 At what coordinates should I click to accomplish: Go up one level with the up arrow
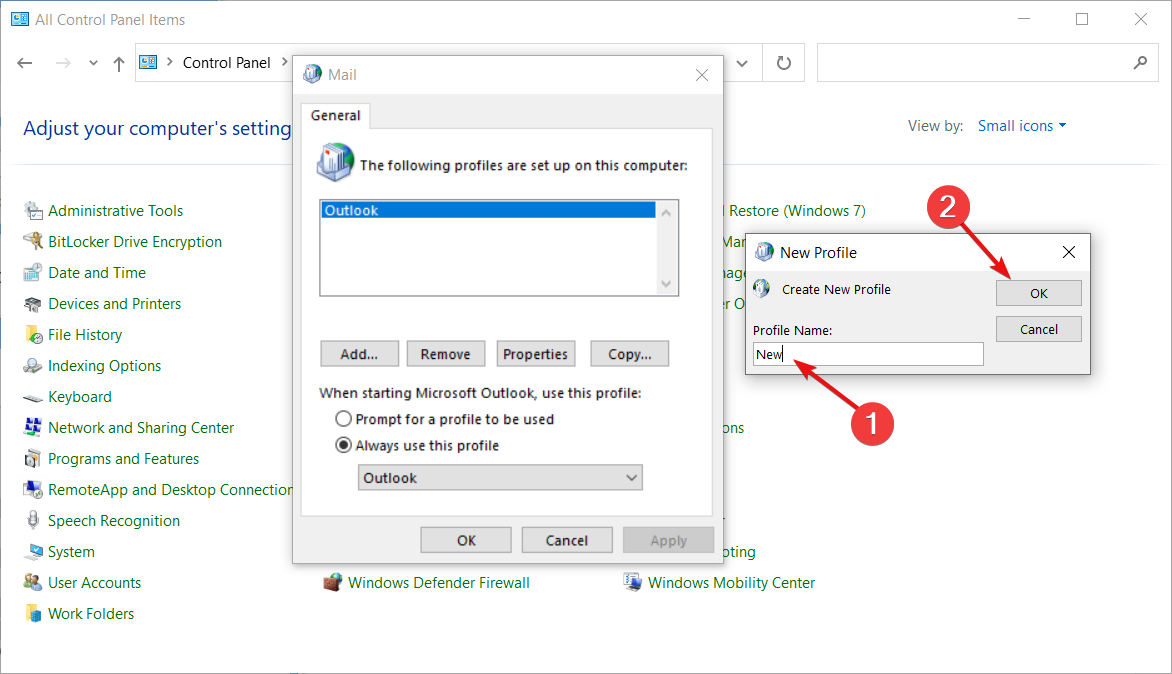tap(119, 64)
